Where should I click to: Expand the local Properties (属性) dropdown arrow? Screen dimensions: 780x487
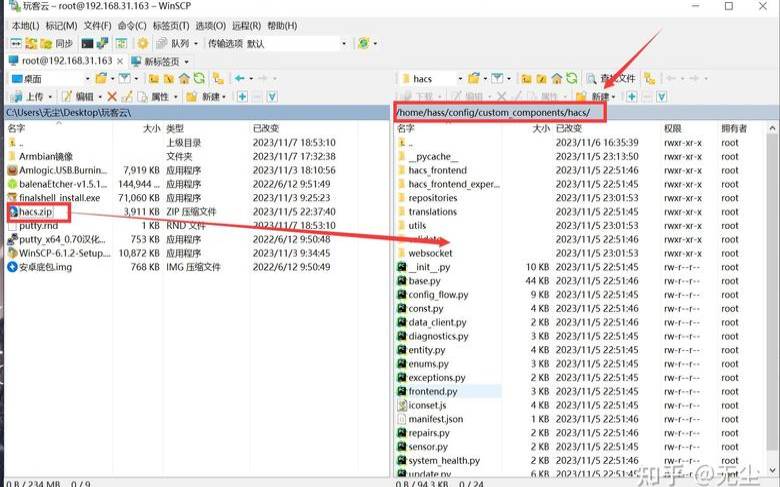176,97
